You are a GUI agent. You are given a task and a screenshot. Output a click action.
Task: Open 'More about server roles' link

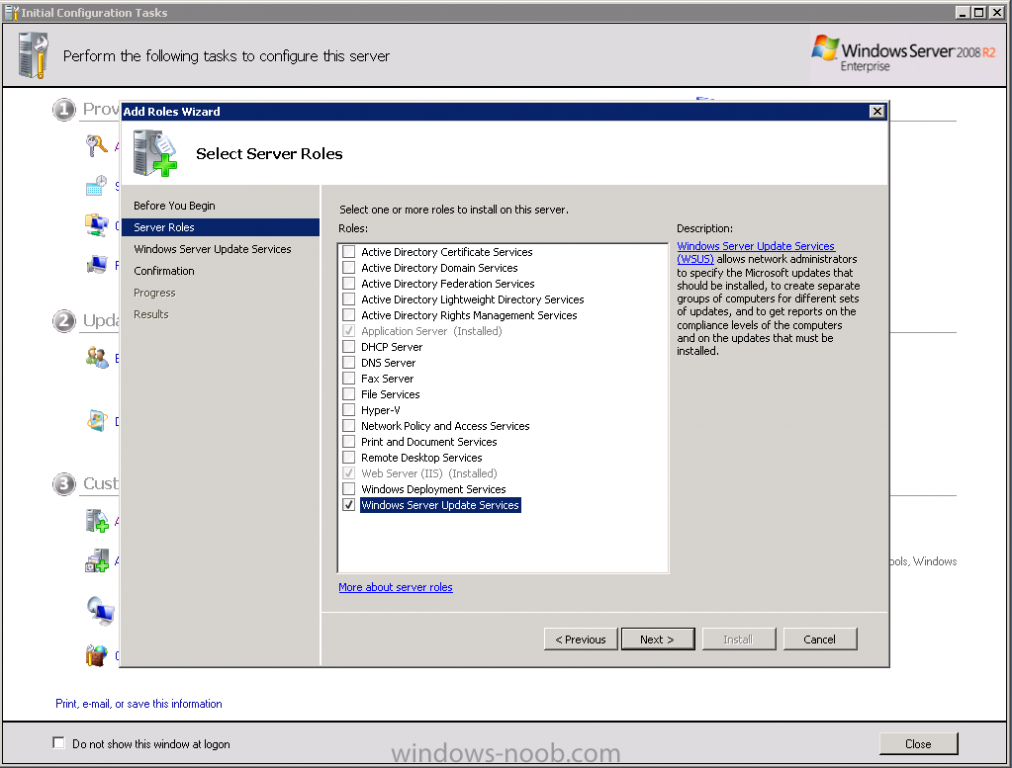(x=395, y=587)
